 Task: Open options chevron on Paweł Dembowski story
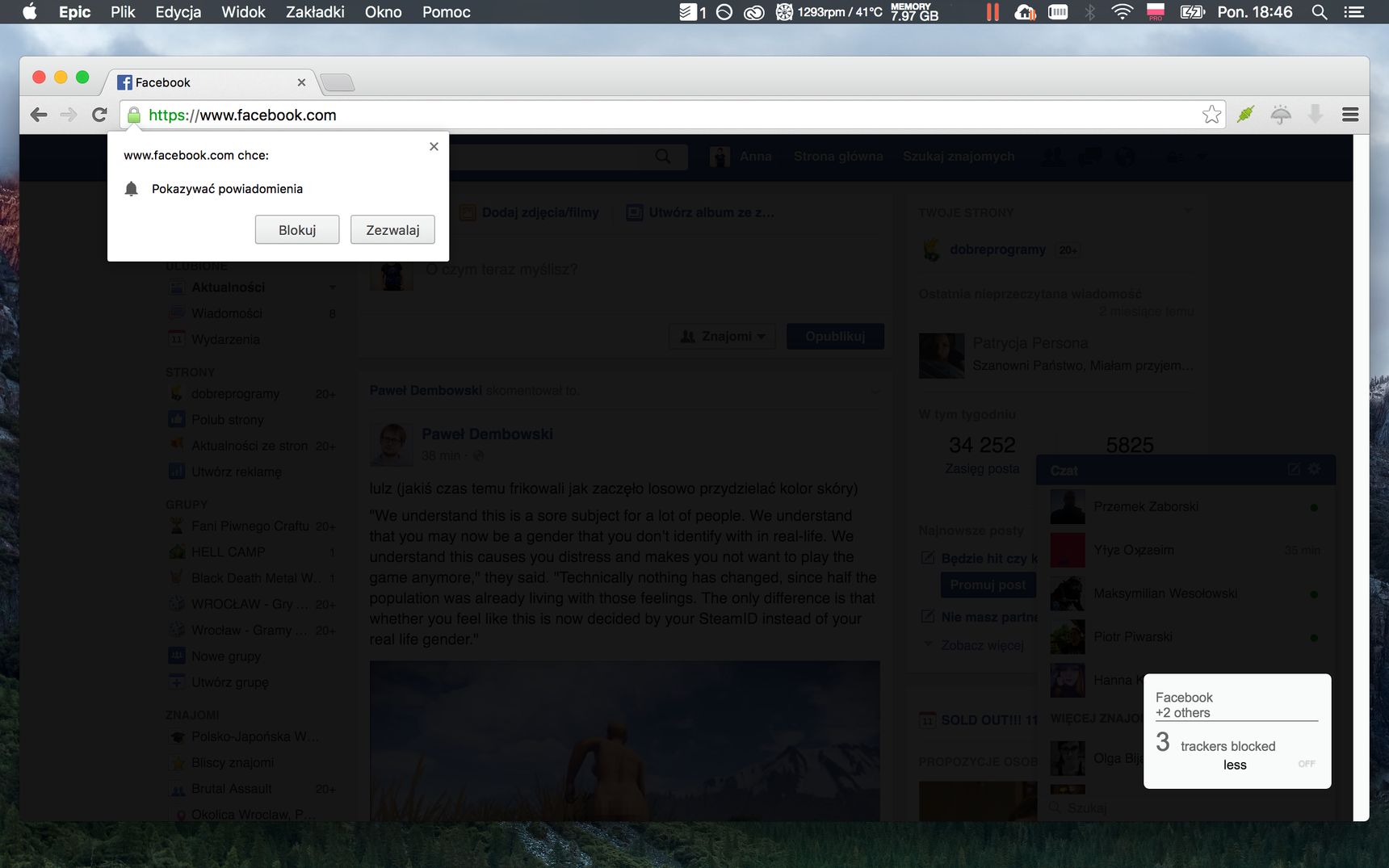coord(875,391)
